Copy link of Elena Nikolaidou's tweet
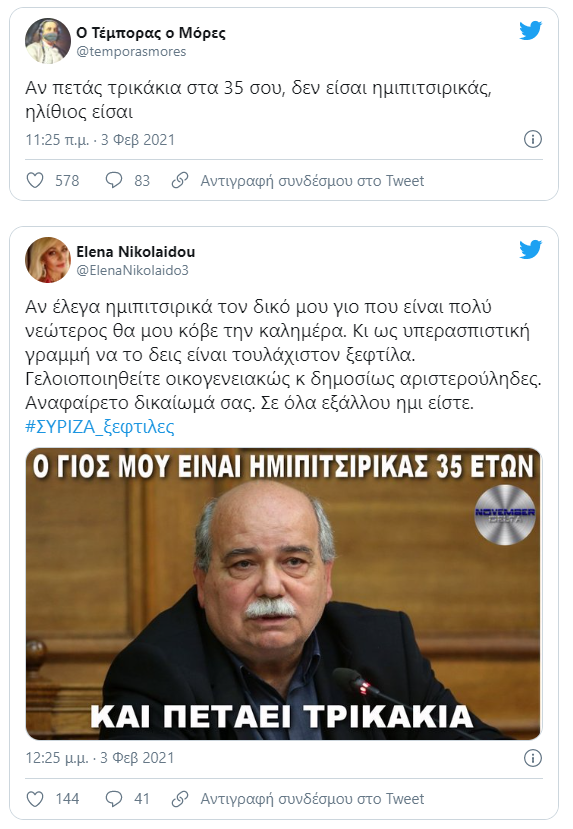This screenshot has height=829, width=573. [312, 799]
